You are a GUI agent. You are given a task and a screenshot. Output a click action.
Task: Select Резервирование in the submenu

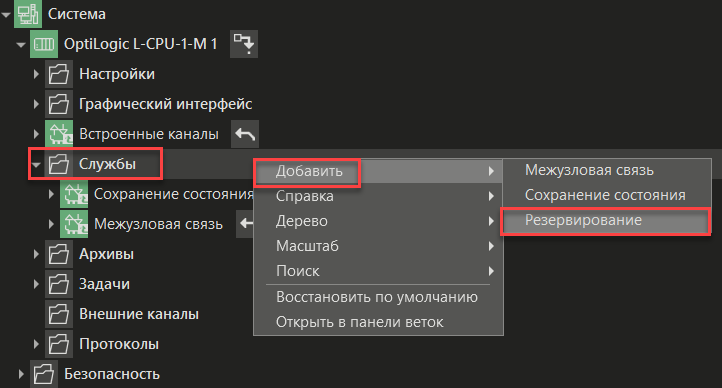click(607, 220)
